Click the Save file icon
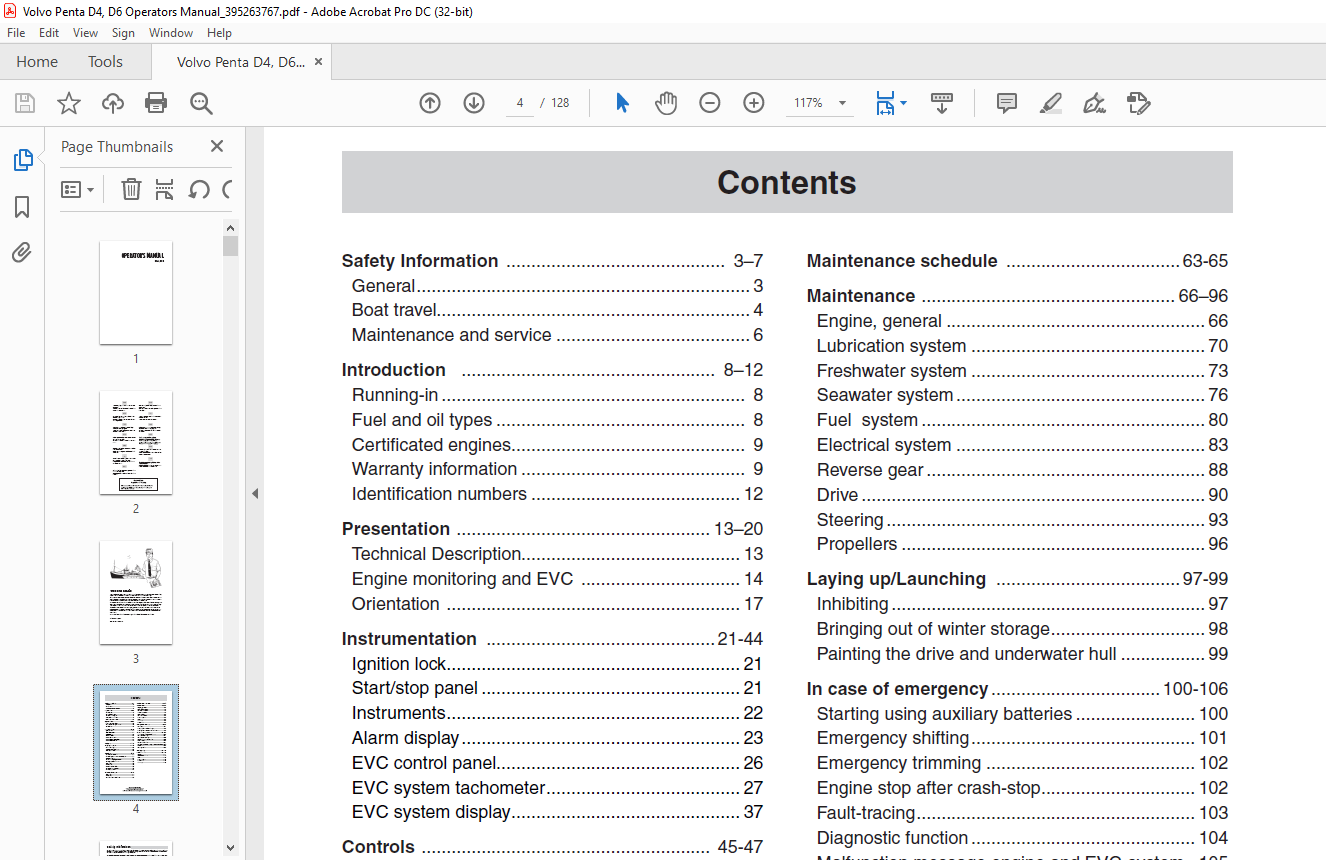The width and height of the screenshot is (1326, 860). coord(25,103)
